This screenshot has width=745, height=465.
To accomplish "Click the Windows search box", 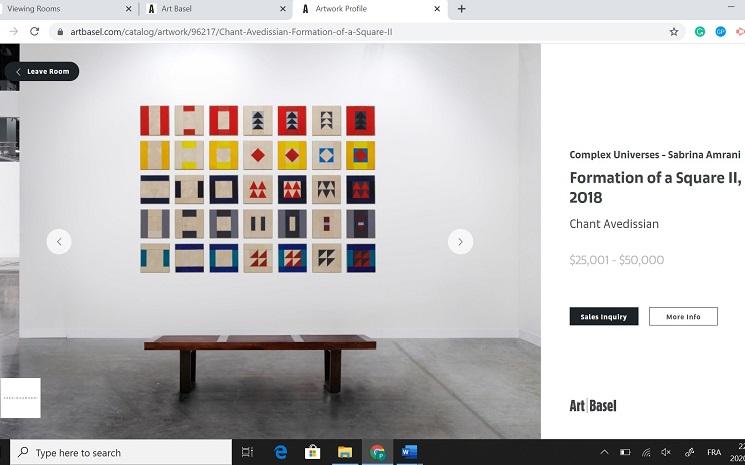I will (121, 452).
